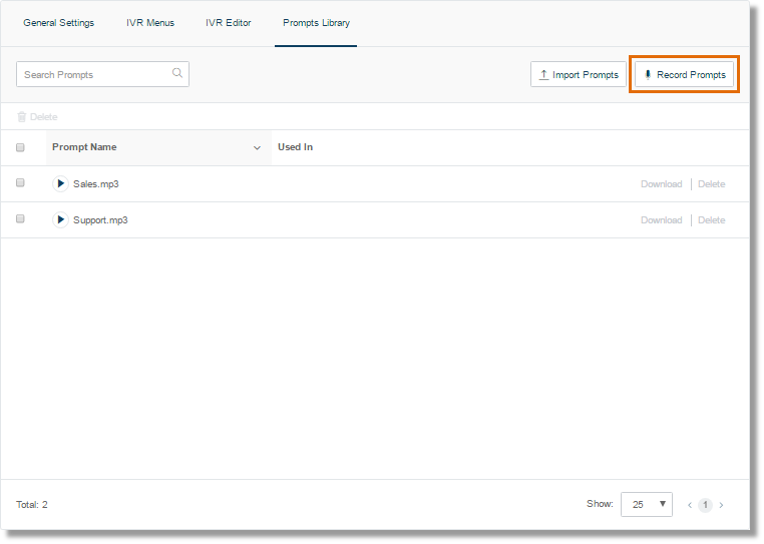Tick the select-all checkbox in header

pos(20,147)
